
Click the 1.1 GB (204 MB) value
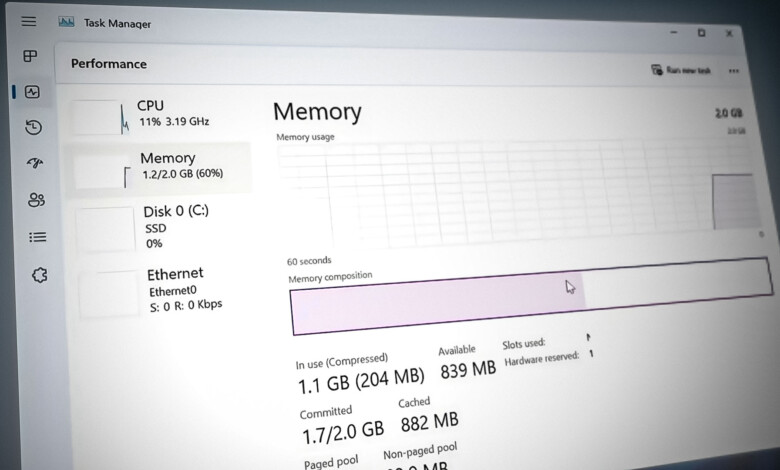point(361,380)
